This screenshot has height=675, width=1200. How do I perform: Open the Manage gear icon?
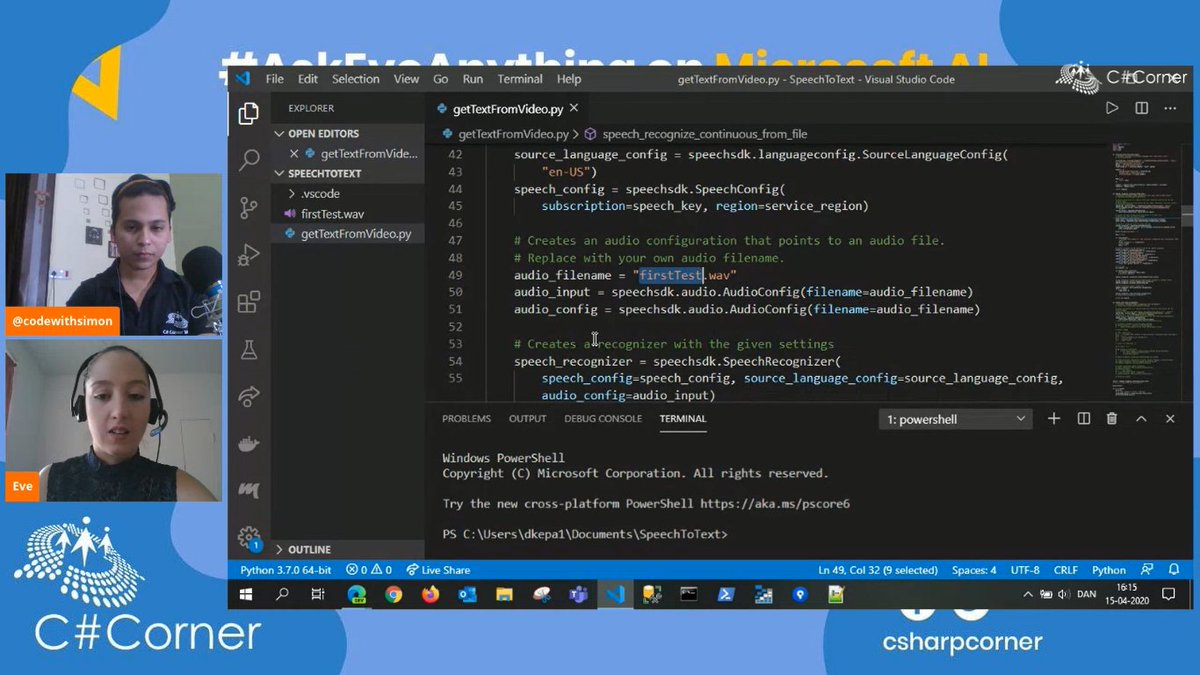[x=249, y=538]
